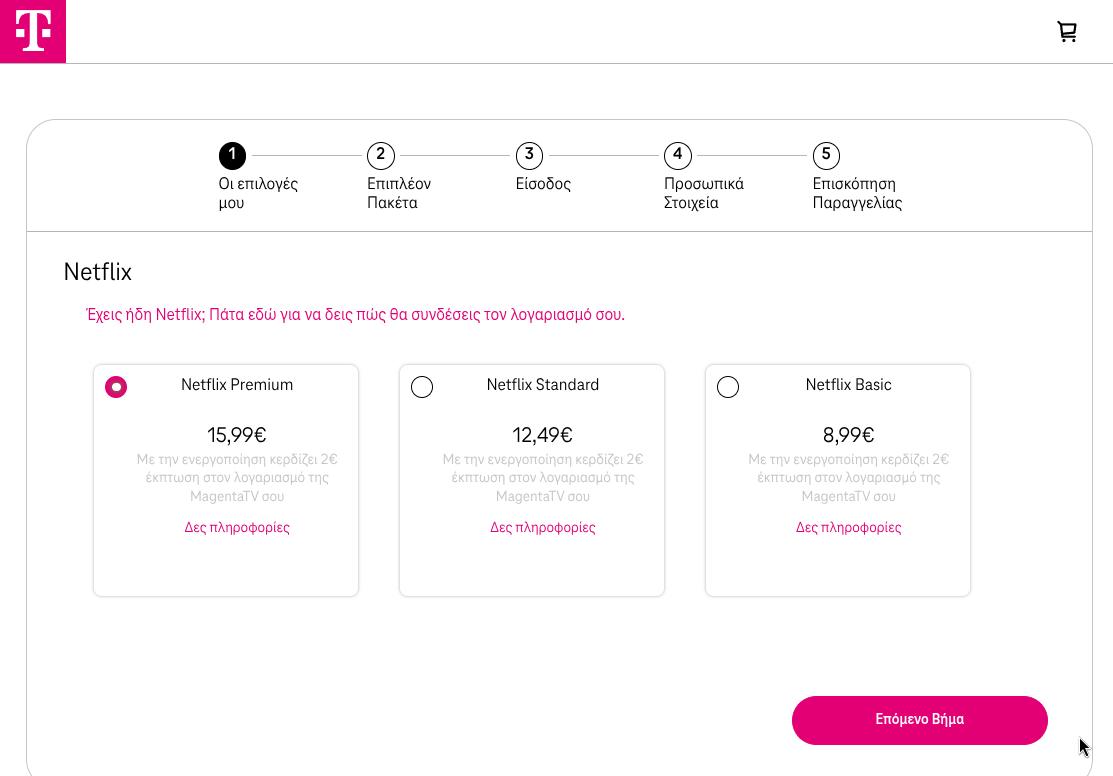The image size is (1113, 776).
Task: Click the magenta T logo
Action: coord(33,31)
